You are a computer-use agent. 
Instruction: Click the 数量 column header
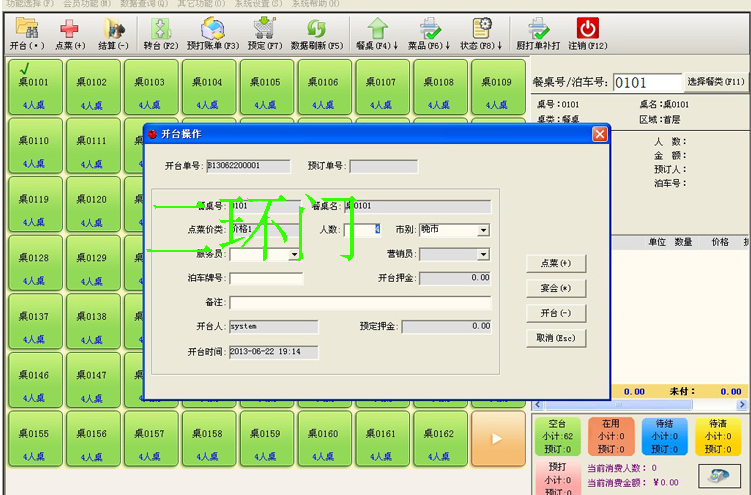tap(683, 242)
